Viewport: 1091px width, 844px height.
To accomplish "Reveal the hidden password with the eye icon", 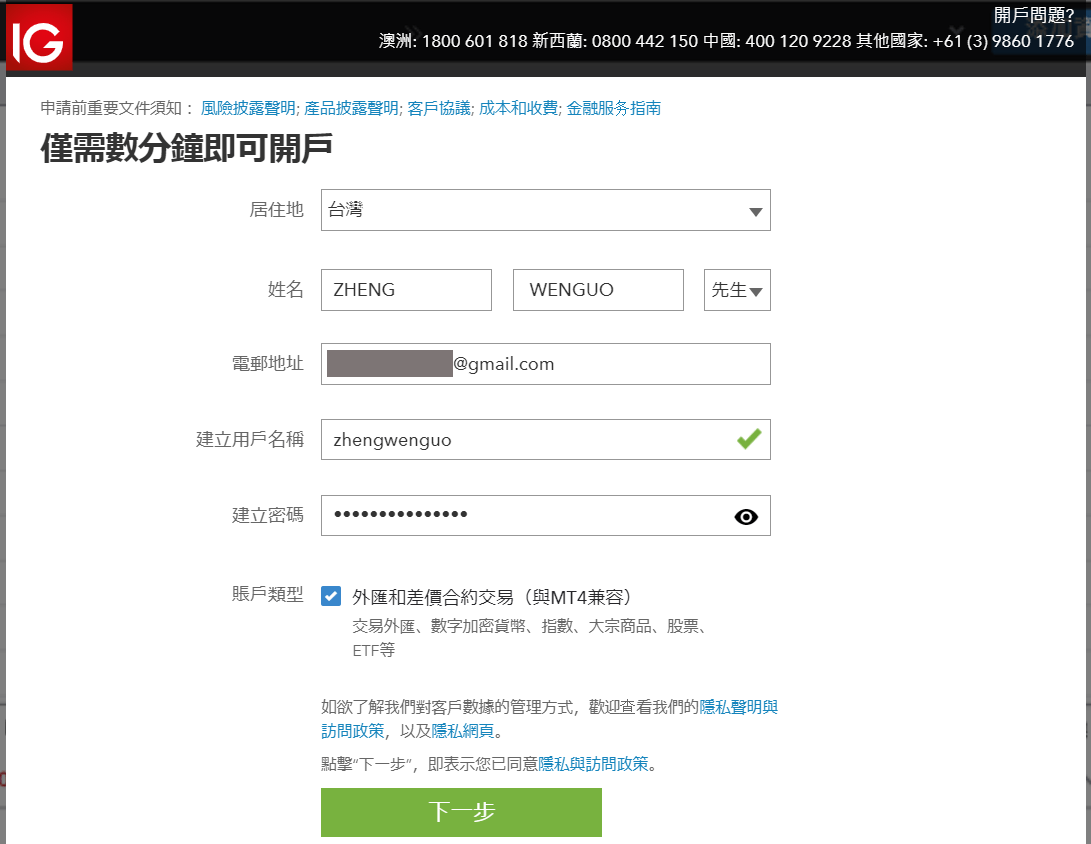I will click(x=745, y=516).
